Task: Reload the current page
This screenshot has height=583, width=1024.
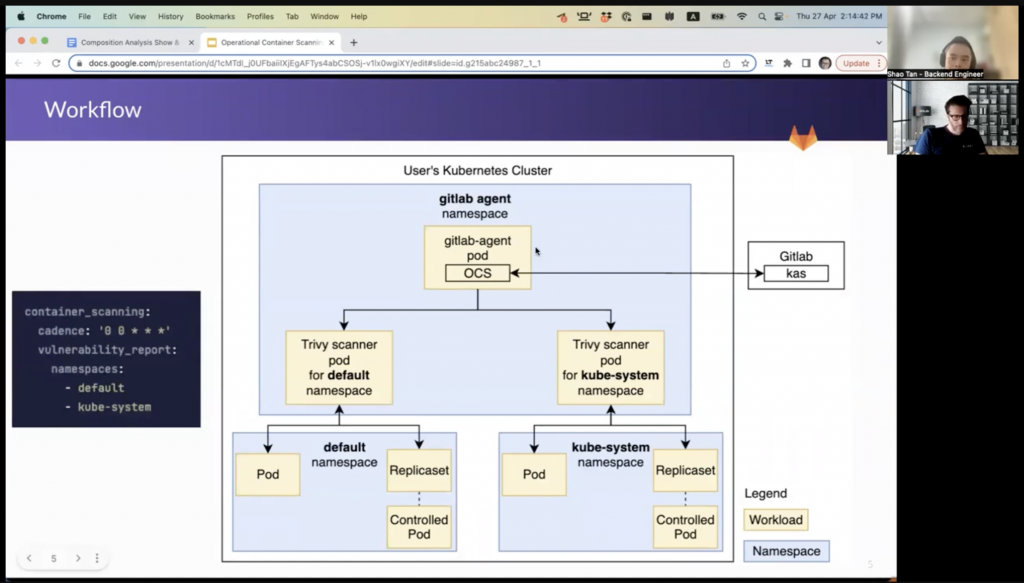Action: tap(56, 63)
